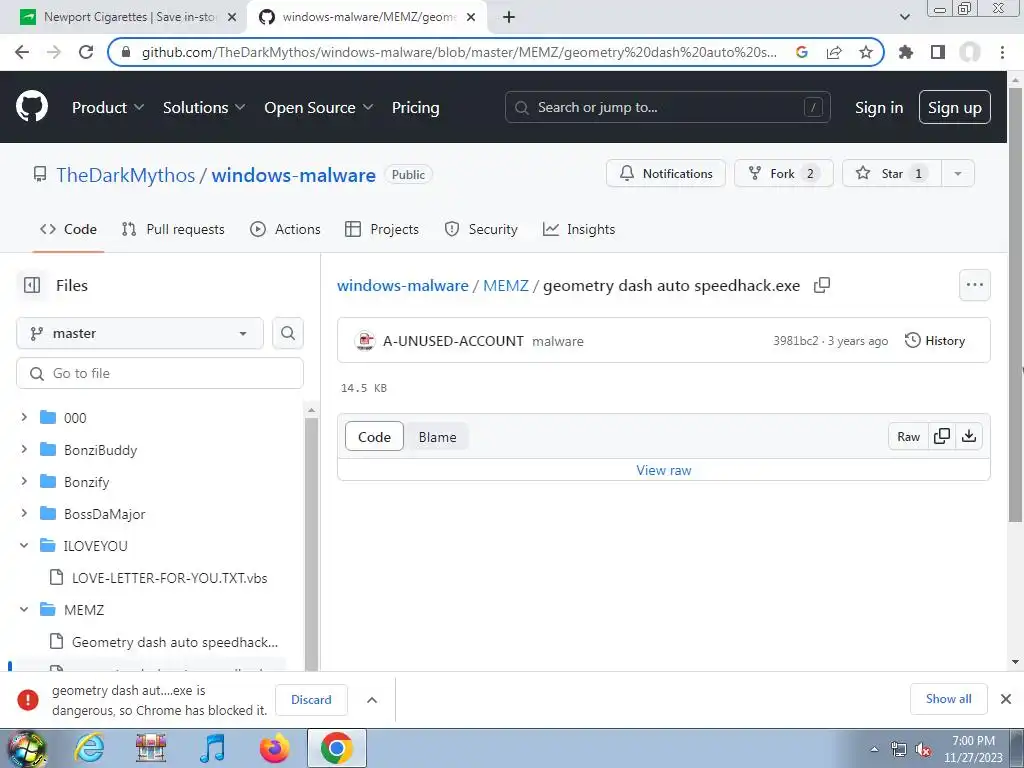
Task: Open the Projects tab
Action: 382,229
